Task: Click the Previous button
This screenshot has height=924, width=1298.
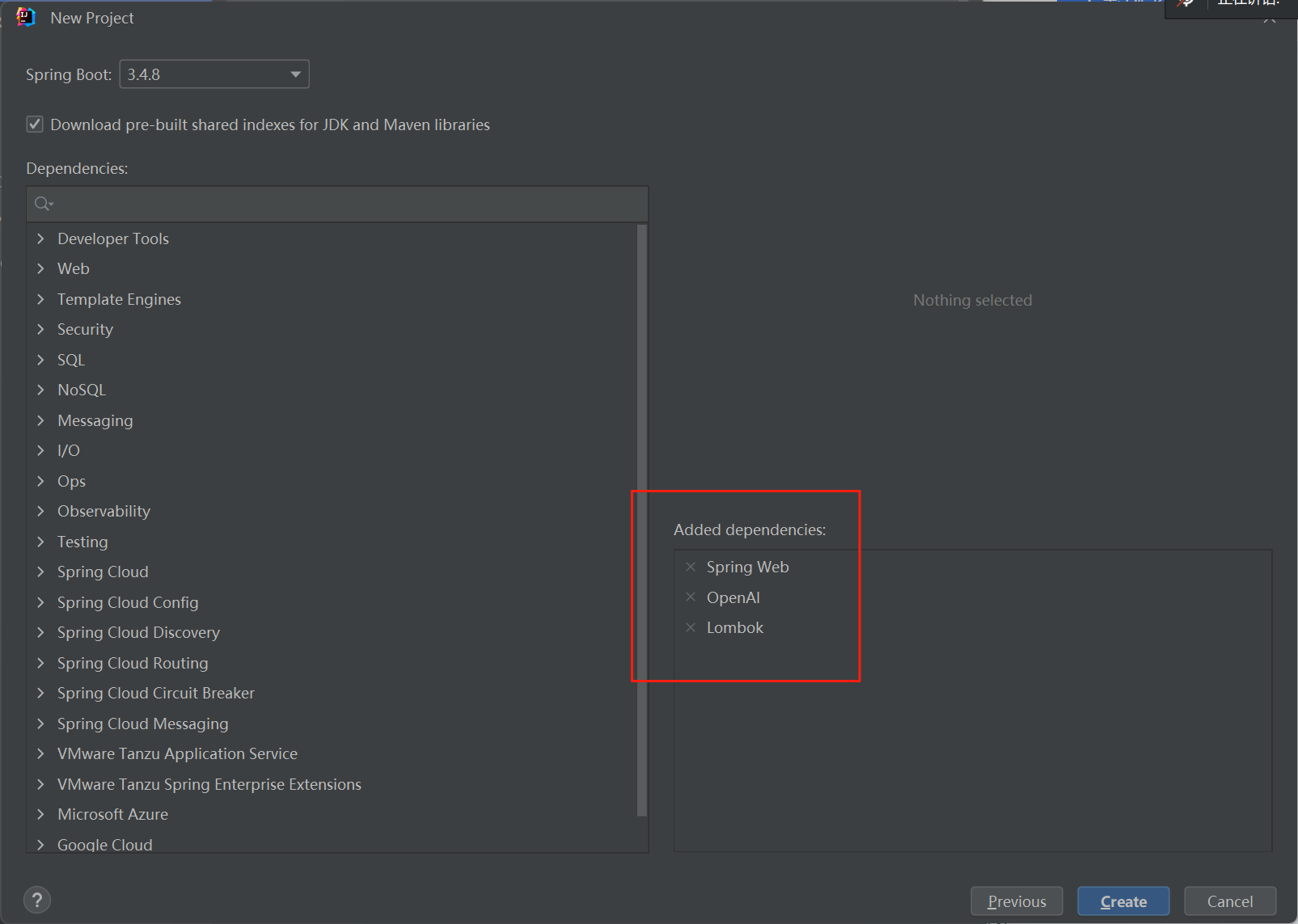Action: coord(1017,901)
